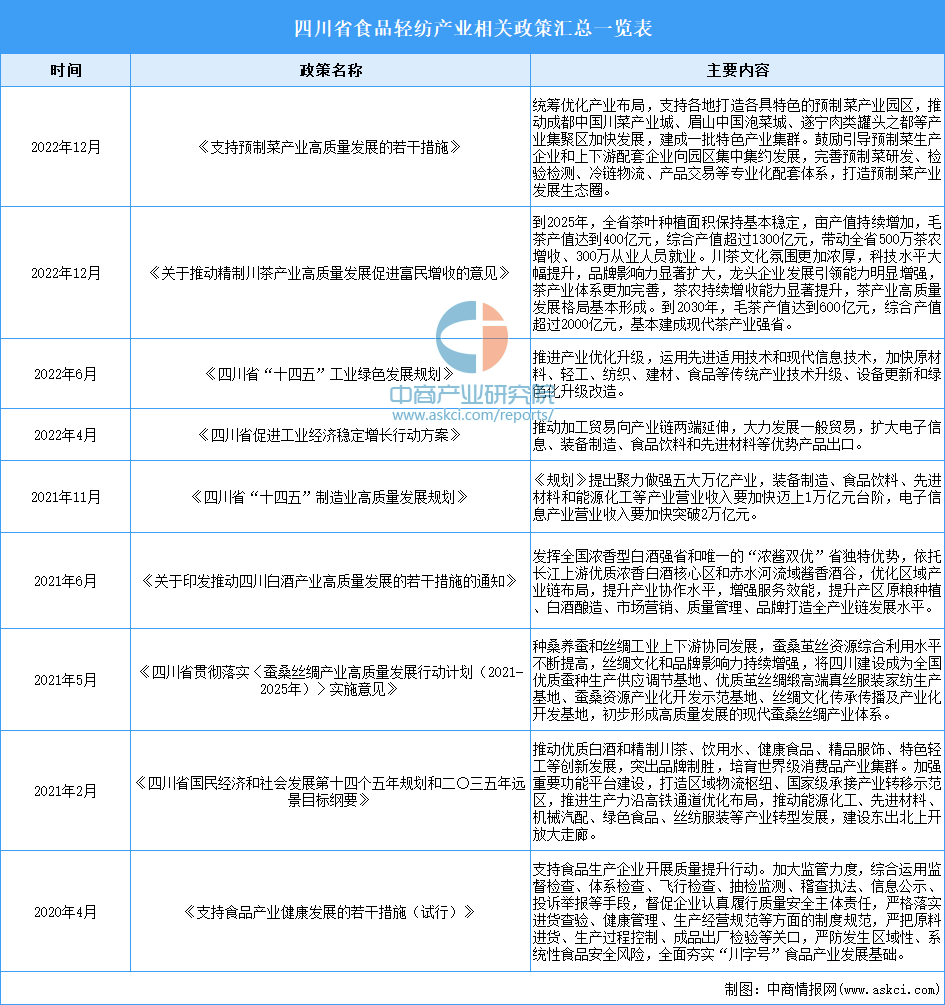
Task: Click policy name 《四川省促进工业经济稳定增长行动方案》
Action: (330, 435)
